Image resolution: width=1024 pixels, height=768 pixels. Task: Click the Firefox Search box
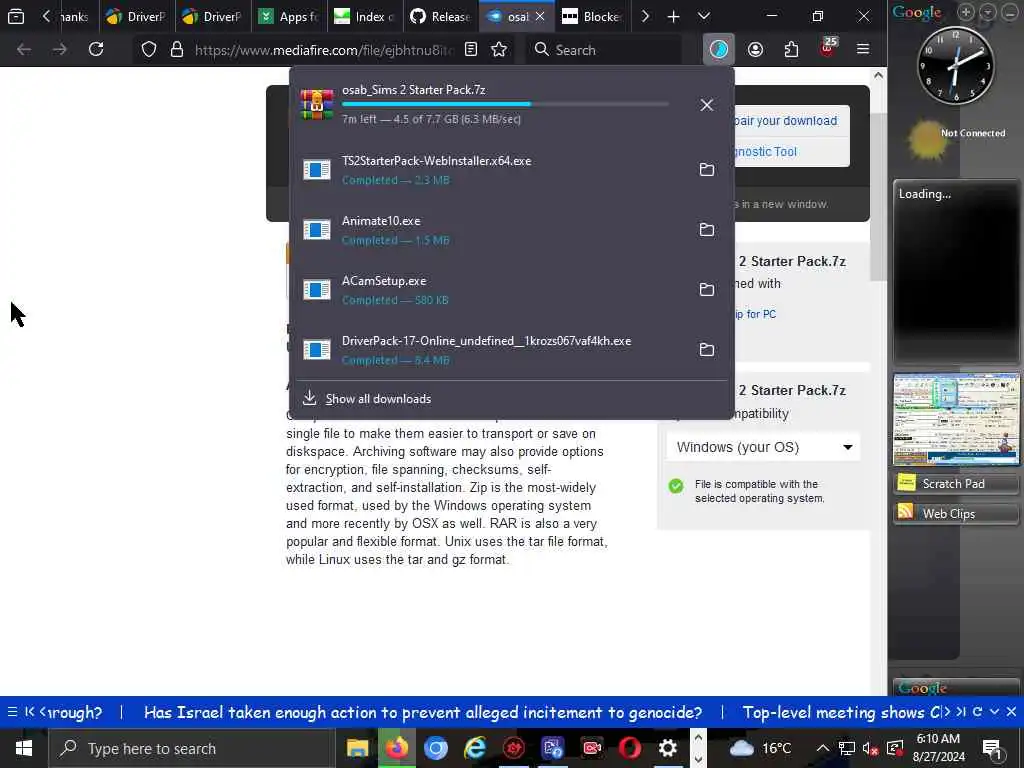pyautogui.click(x=604, y=50)
